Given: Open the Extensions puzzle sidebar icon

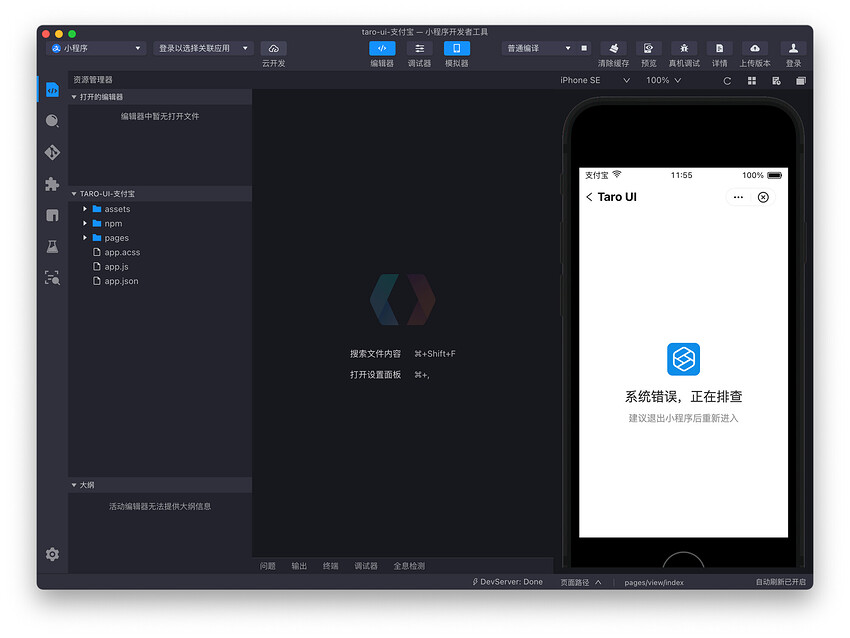Looking at the screenshot, I should [53, 184].
